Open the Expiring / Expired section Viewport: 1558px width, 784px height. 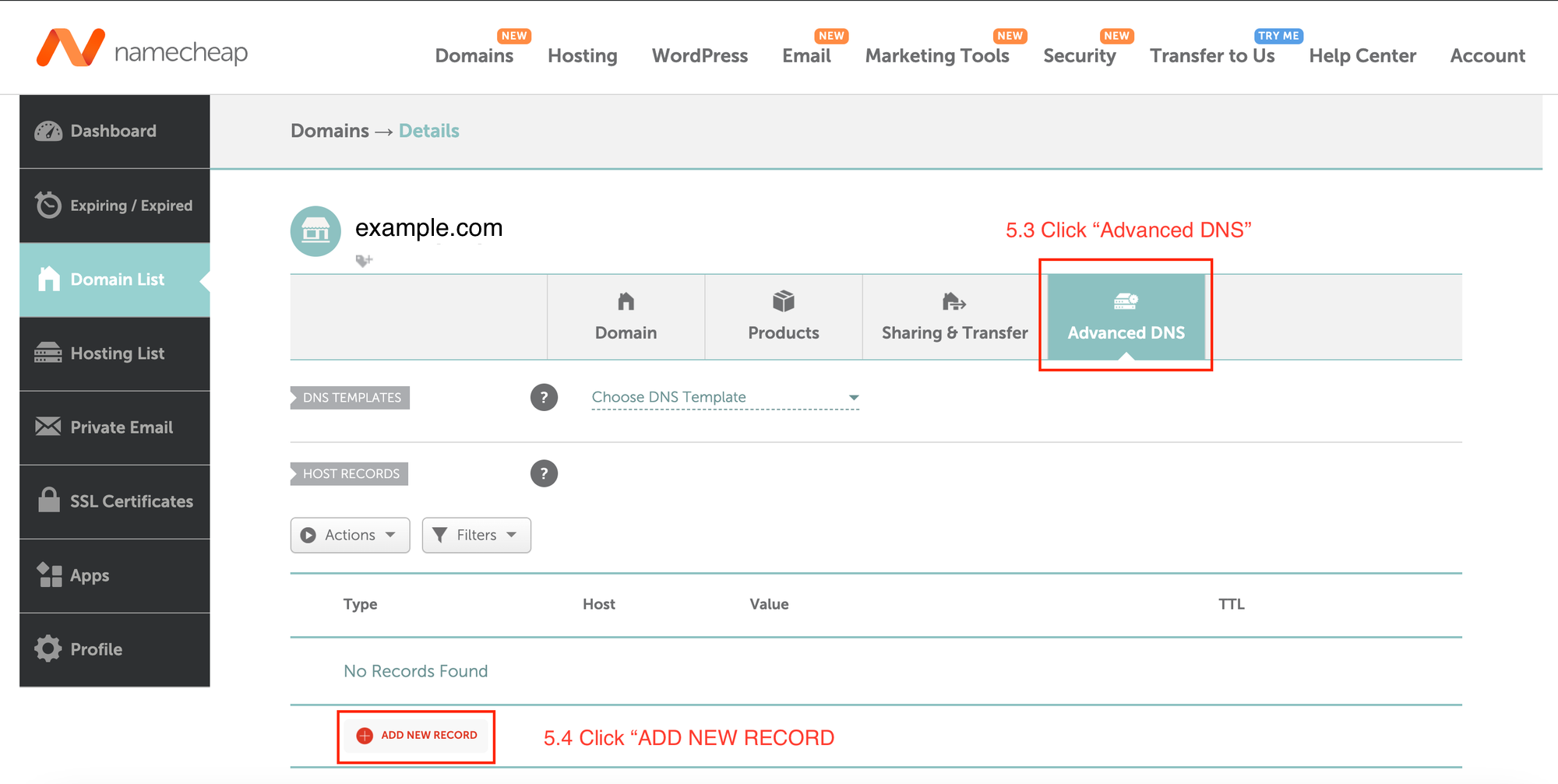[x=114, y=206]
